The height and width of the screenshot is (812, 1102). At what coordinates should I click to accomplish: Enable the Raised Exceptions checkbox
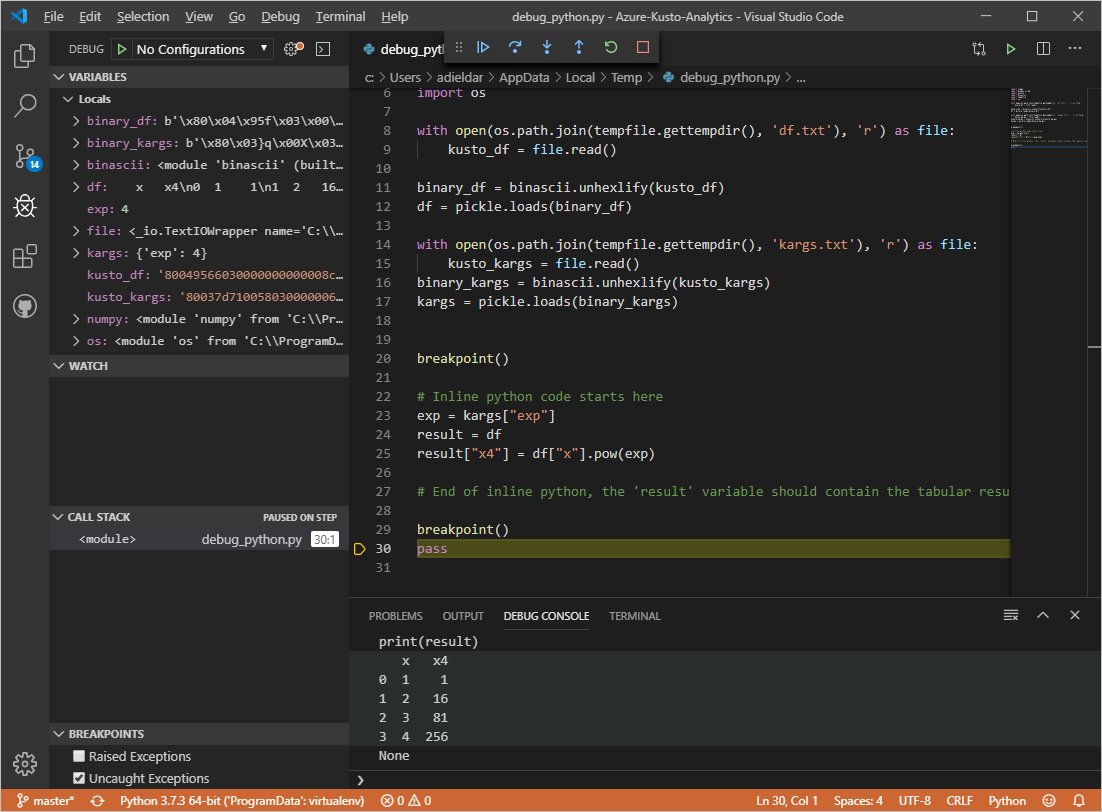(77, 757)
